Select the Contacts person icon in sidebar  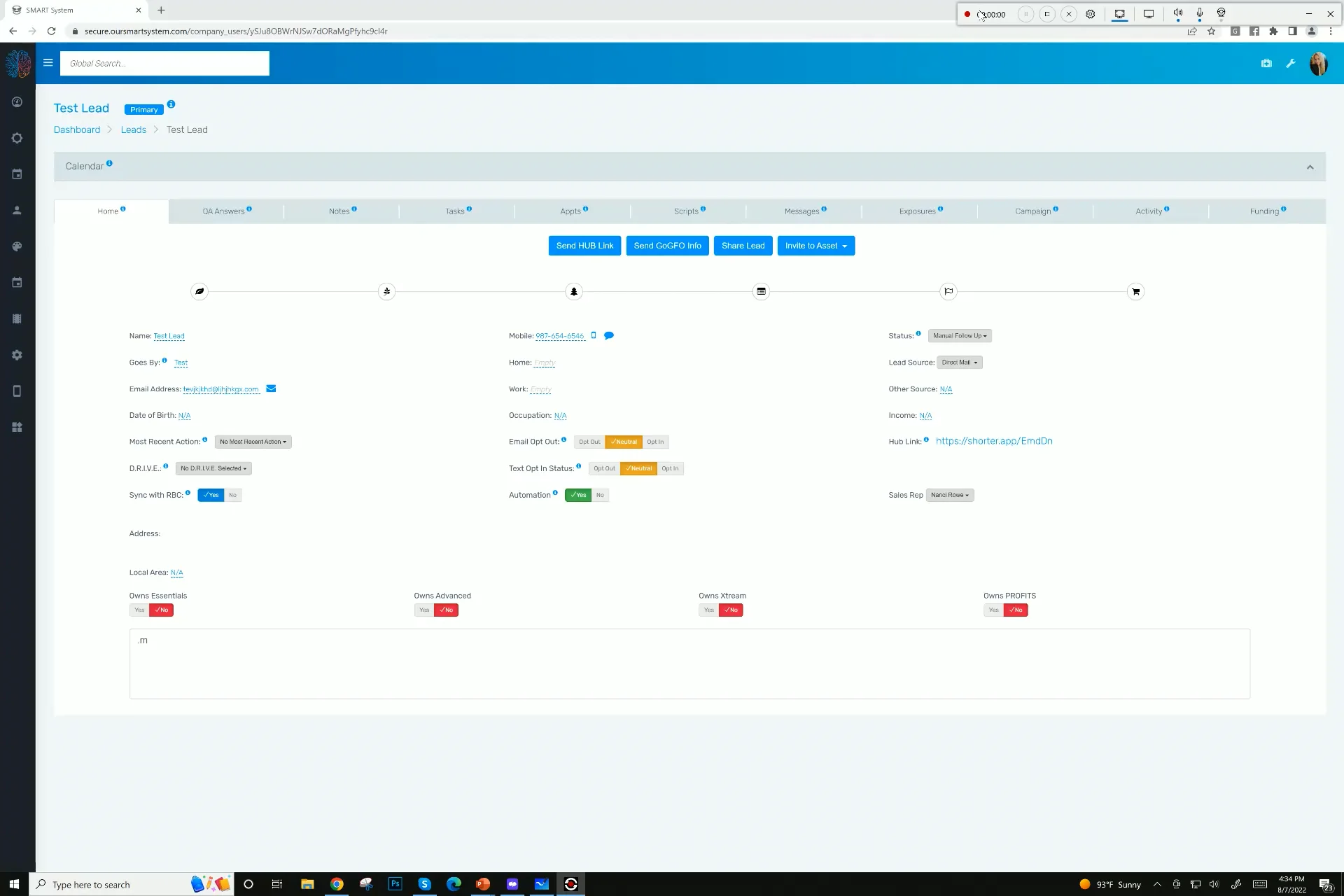[17, 210]
